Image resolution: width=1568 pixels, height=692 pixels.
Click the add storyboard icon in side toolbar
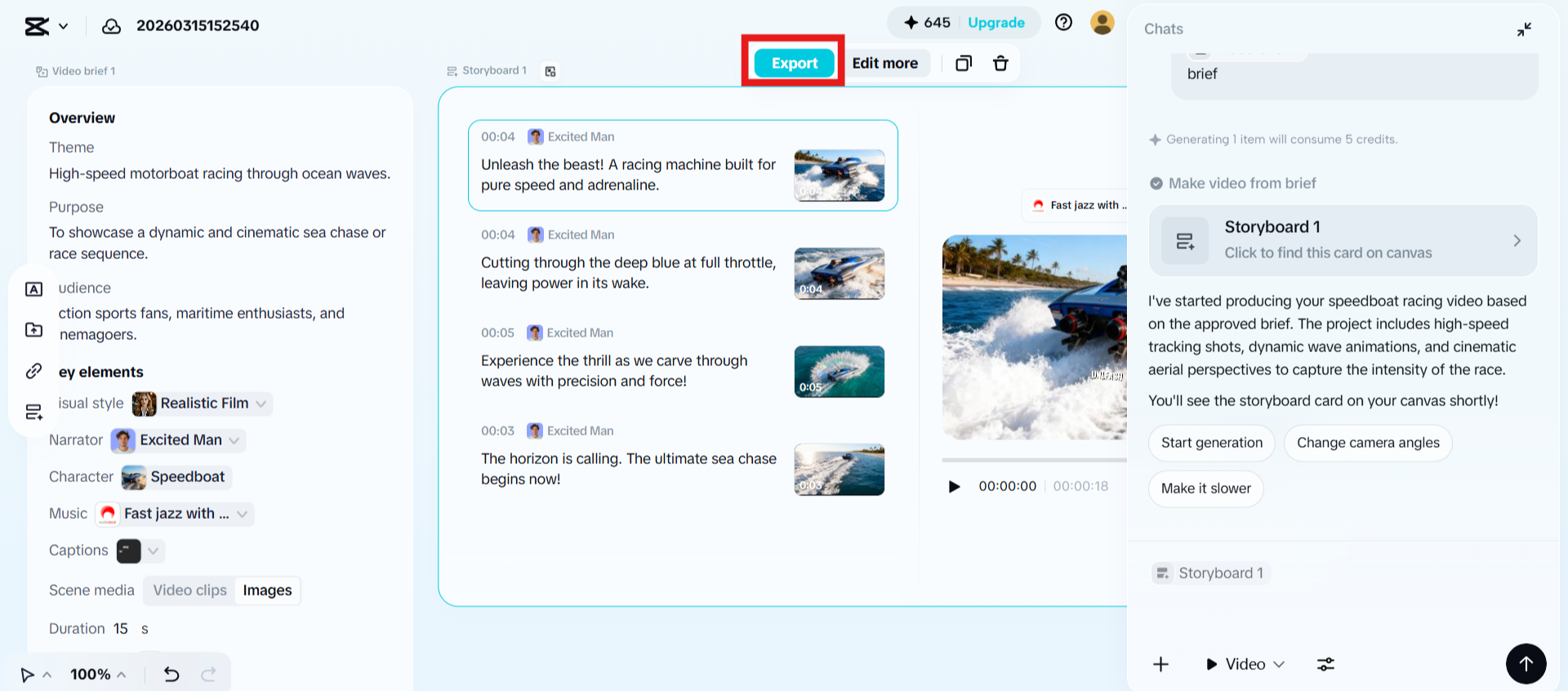point(33,412)
